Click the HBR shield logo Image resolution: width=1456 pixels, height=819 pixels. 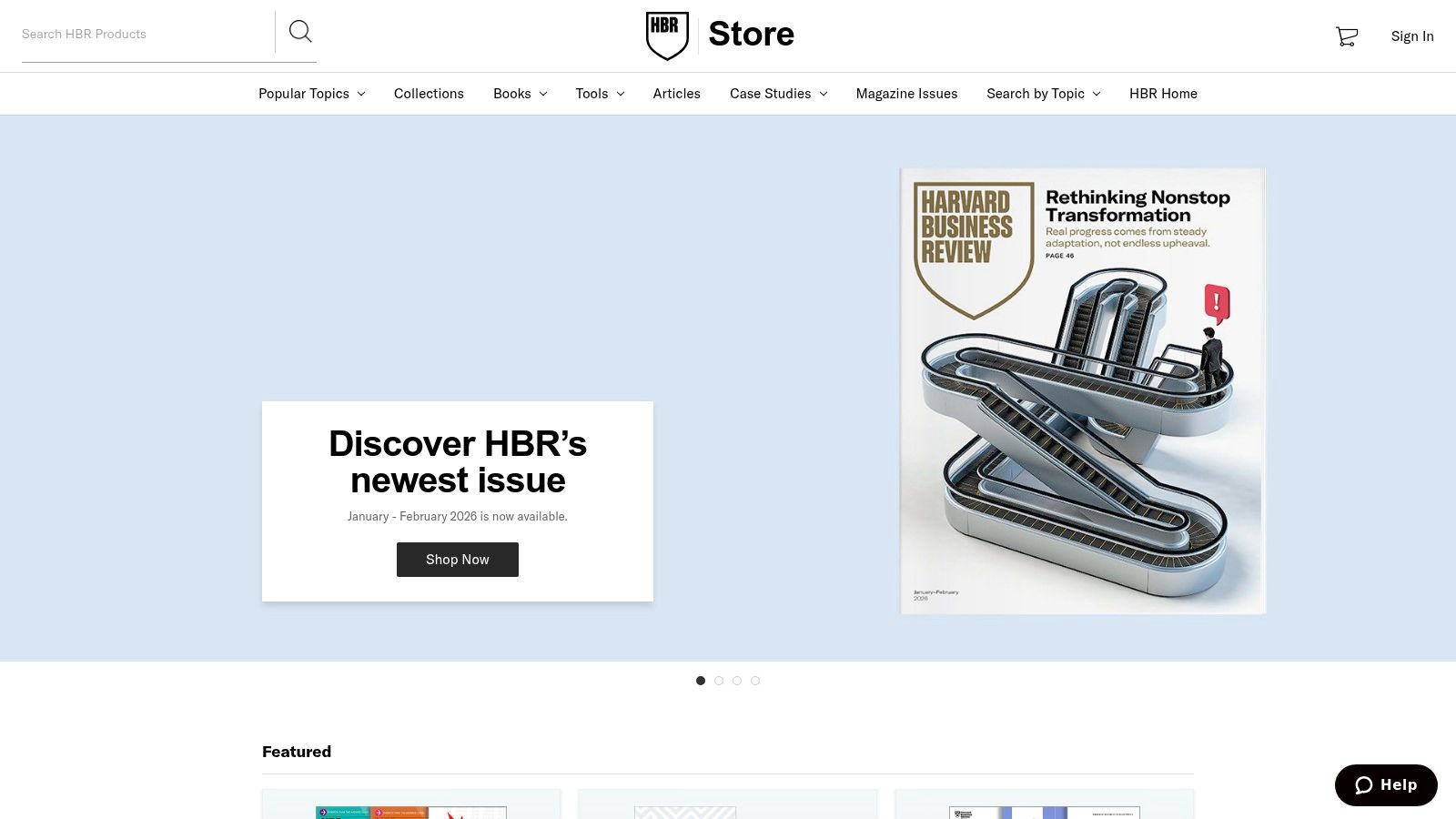[x=667, y=34]
